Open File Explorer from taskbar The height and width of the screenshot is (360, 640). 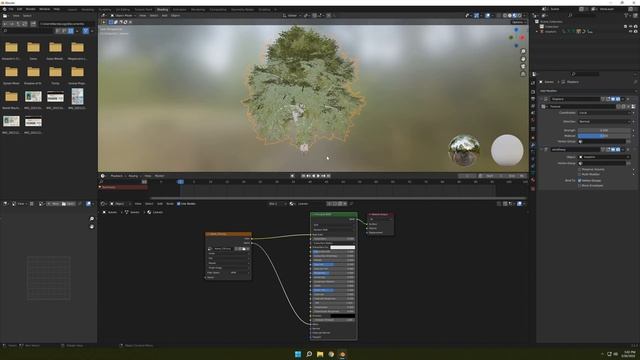tap(320, 354)
